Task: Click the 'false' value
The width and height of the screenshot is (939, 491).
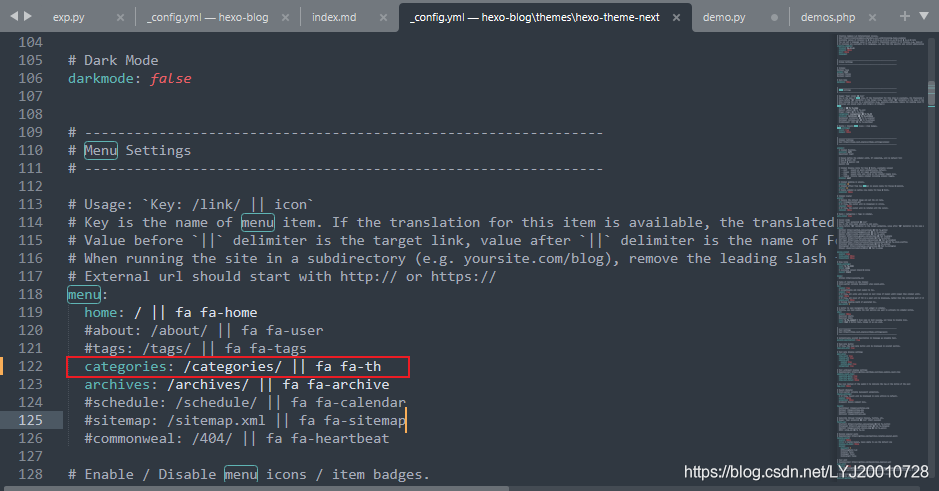Action: 171,78
